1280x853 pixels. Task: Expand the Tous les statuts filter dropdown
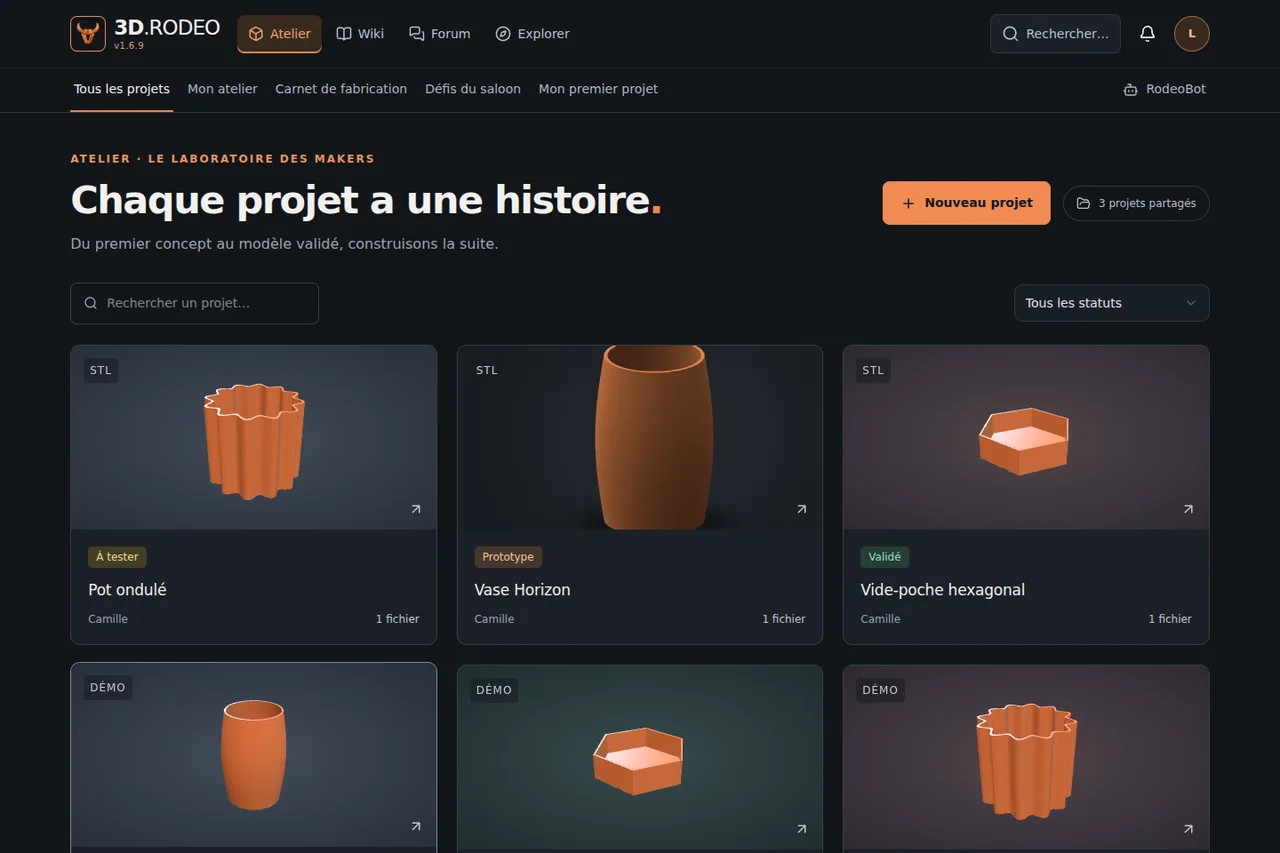coord(1111,303)
